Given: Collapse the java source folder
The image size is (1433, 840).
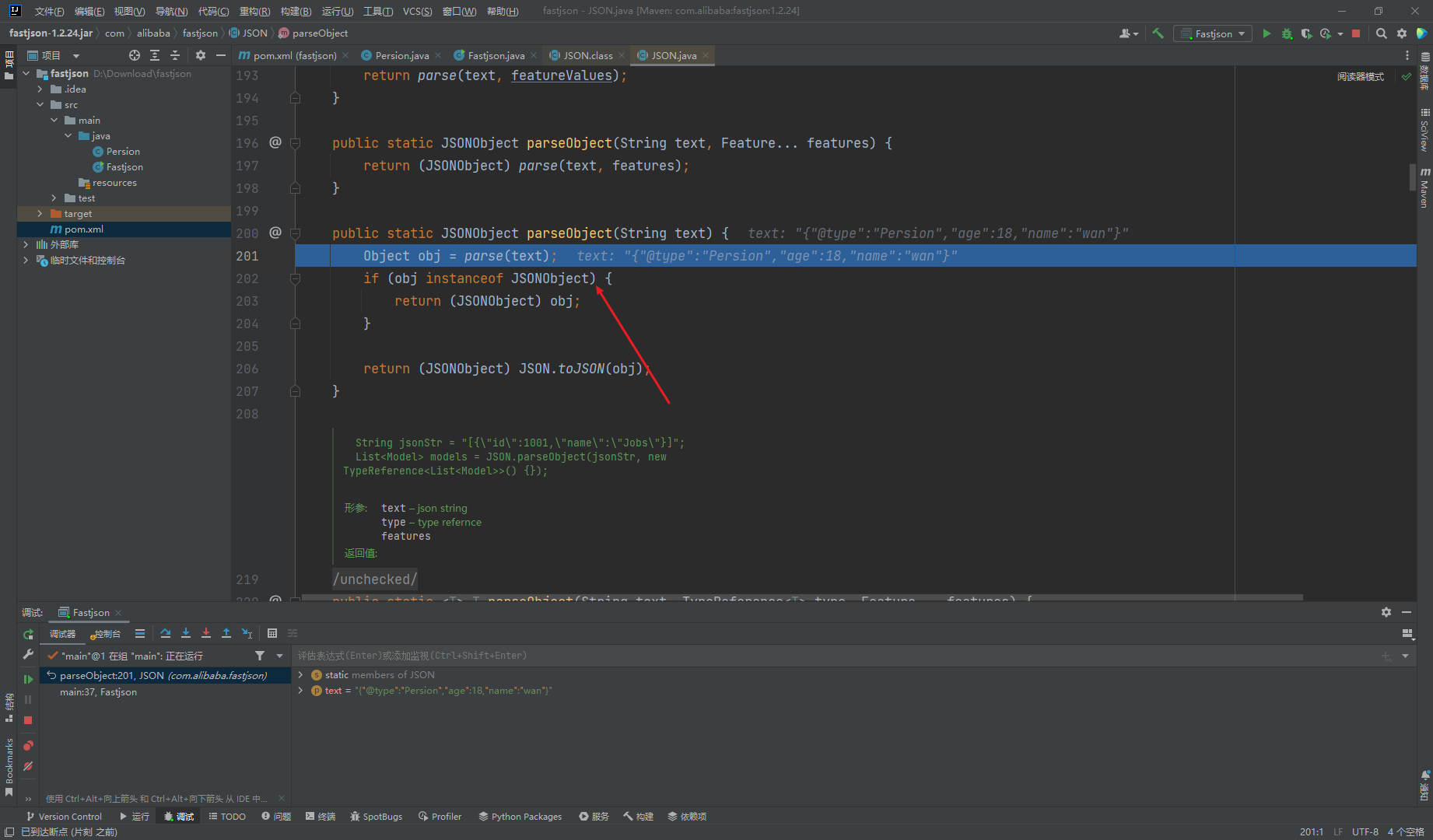Looking at the screenshot, I should click(x=68, y=136).
